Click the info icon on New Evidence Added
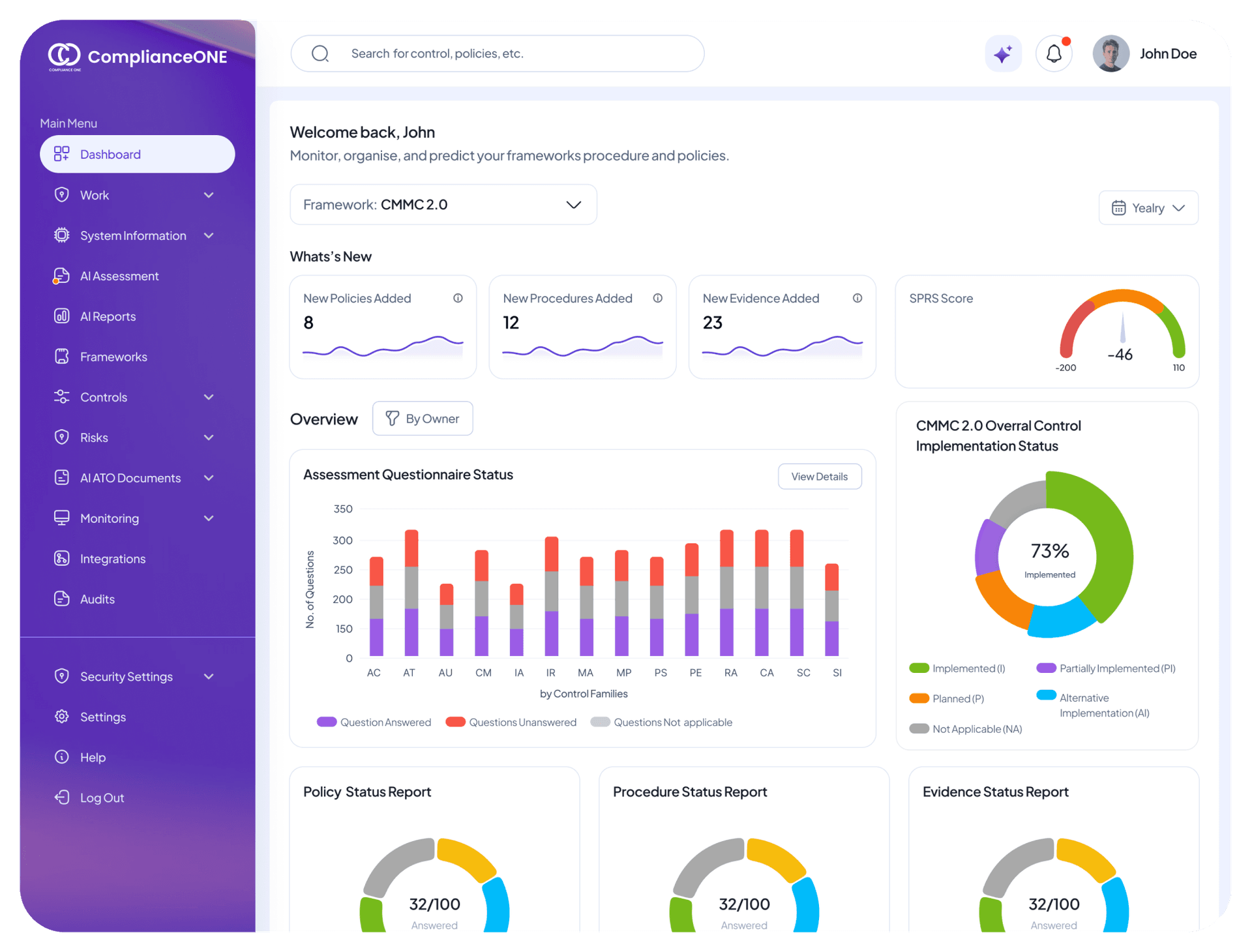Image resolution: width=1252 pixels, height=952 pixels. 857,298
